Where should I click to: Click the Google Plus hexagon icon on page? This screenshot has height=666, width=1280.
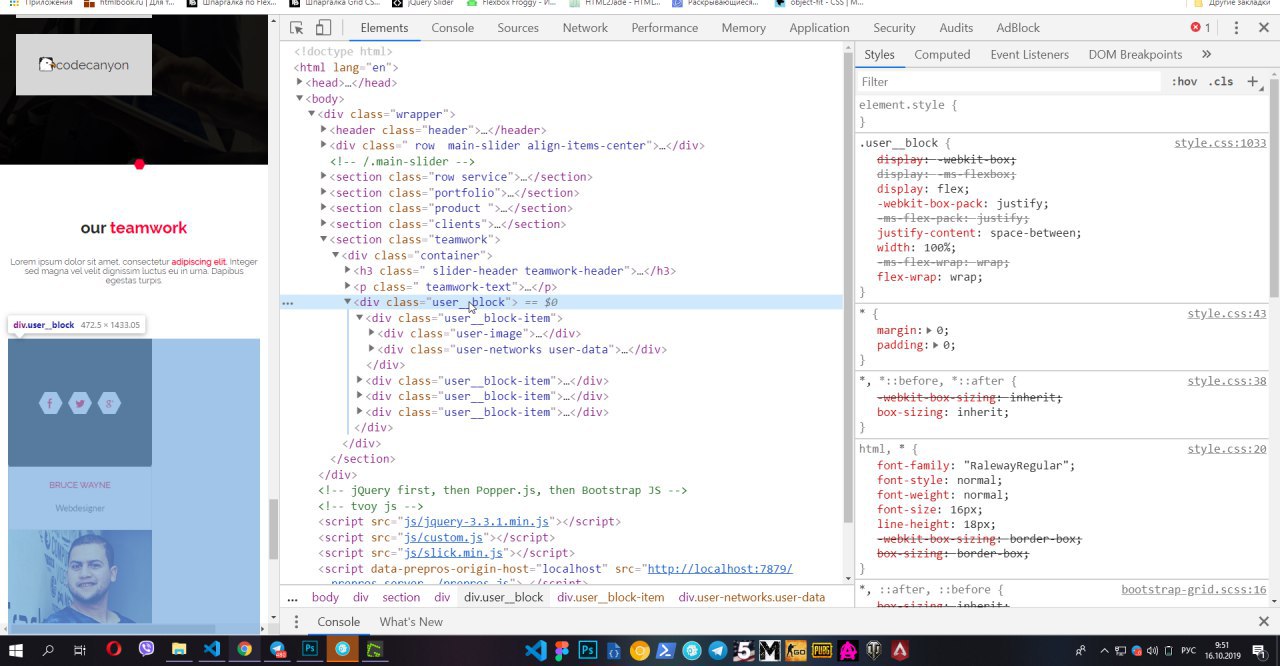tap(110, 403)
